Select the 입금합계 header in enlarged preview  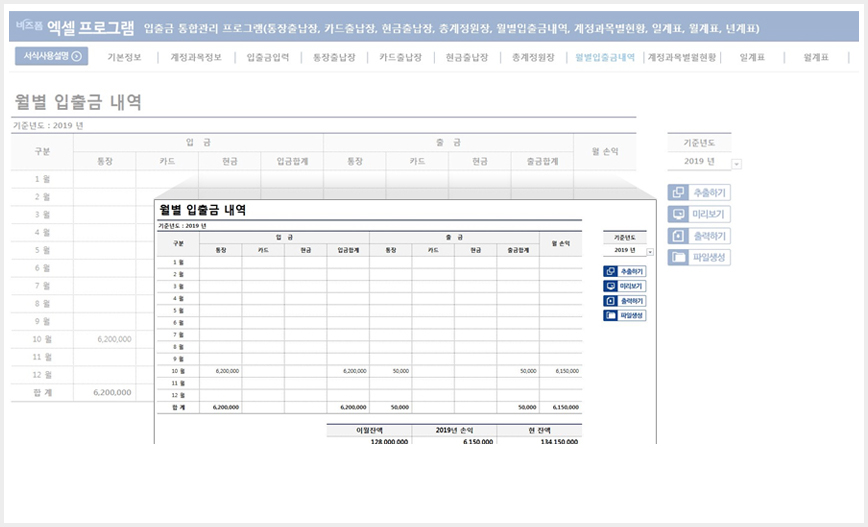click(348, 250)
